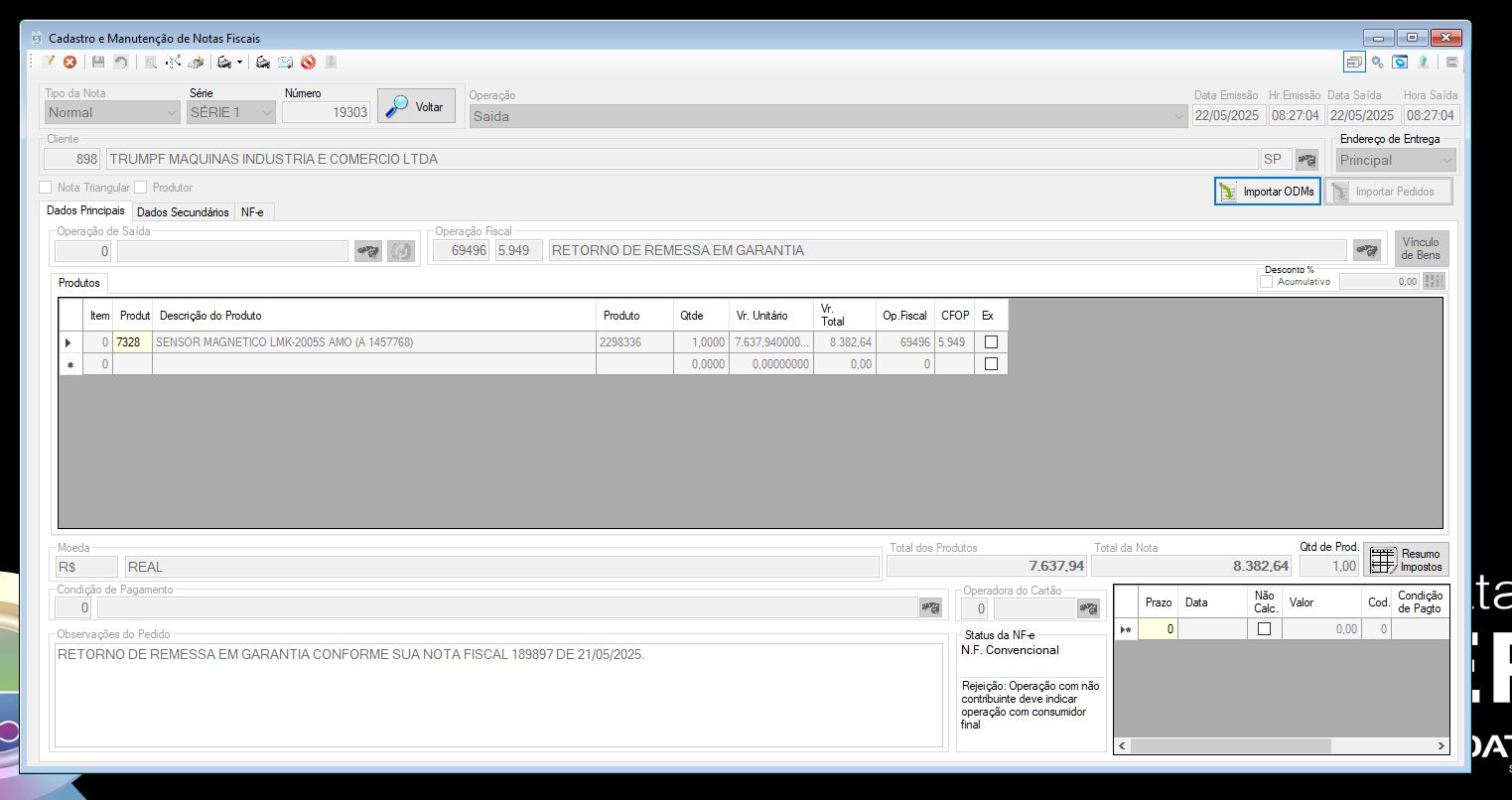Click the red prohibited-sign toolbar icon
The width and height of the screenshot is (1512, 800).
point(308,62)
